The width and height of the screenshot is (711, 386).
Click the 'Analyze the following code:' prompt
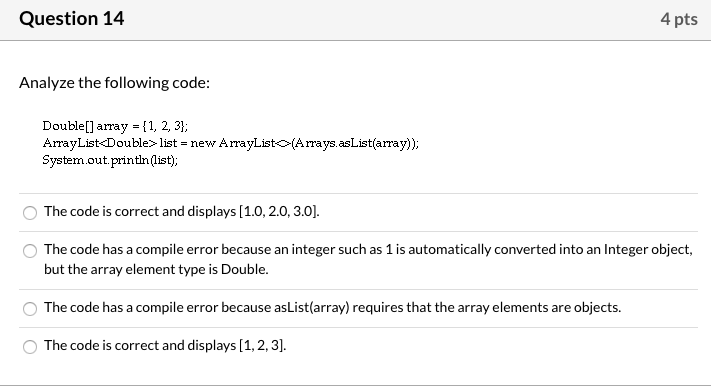click(x=114, y=83)
